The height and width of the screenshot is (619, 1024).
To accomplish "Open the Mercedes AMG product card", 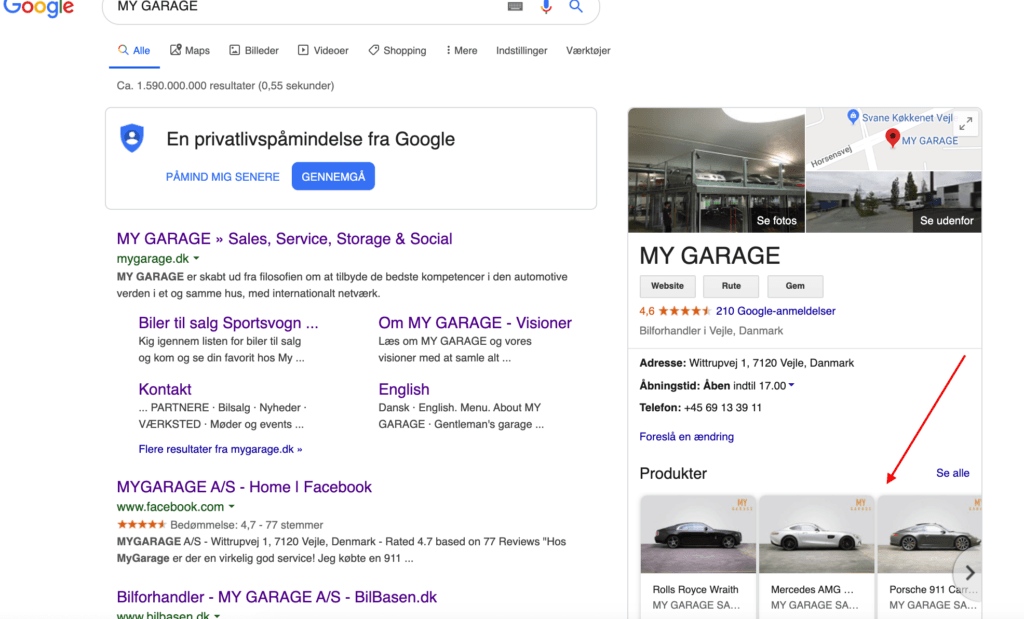I will coord(816,556).
